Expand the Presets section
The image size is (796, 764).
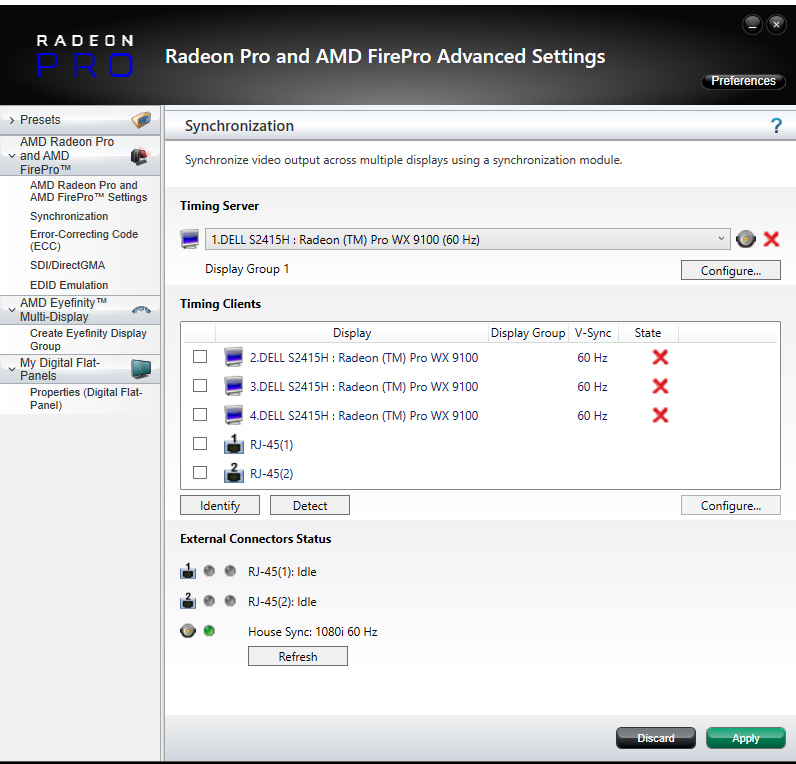click(x=12, y=120)
